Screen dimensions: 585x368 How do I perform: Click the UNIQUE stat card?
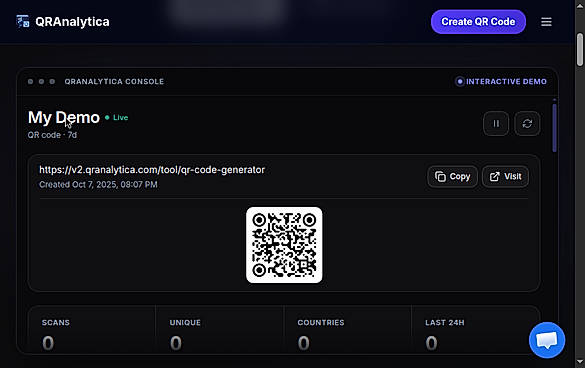(220, 330)
